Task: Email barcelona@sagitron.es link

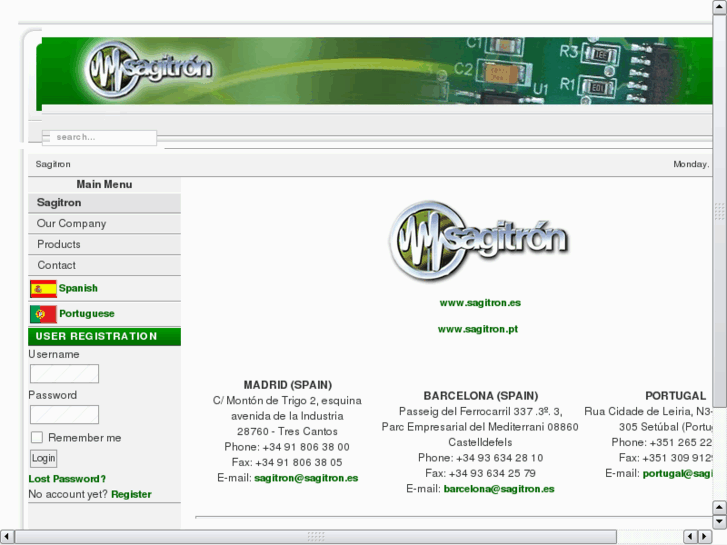Action: (499, 489)
